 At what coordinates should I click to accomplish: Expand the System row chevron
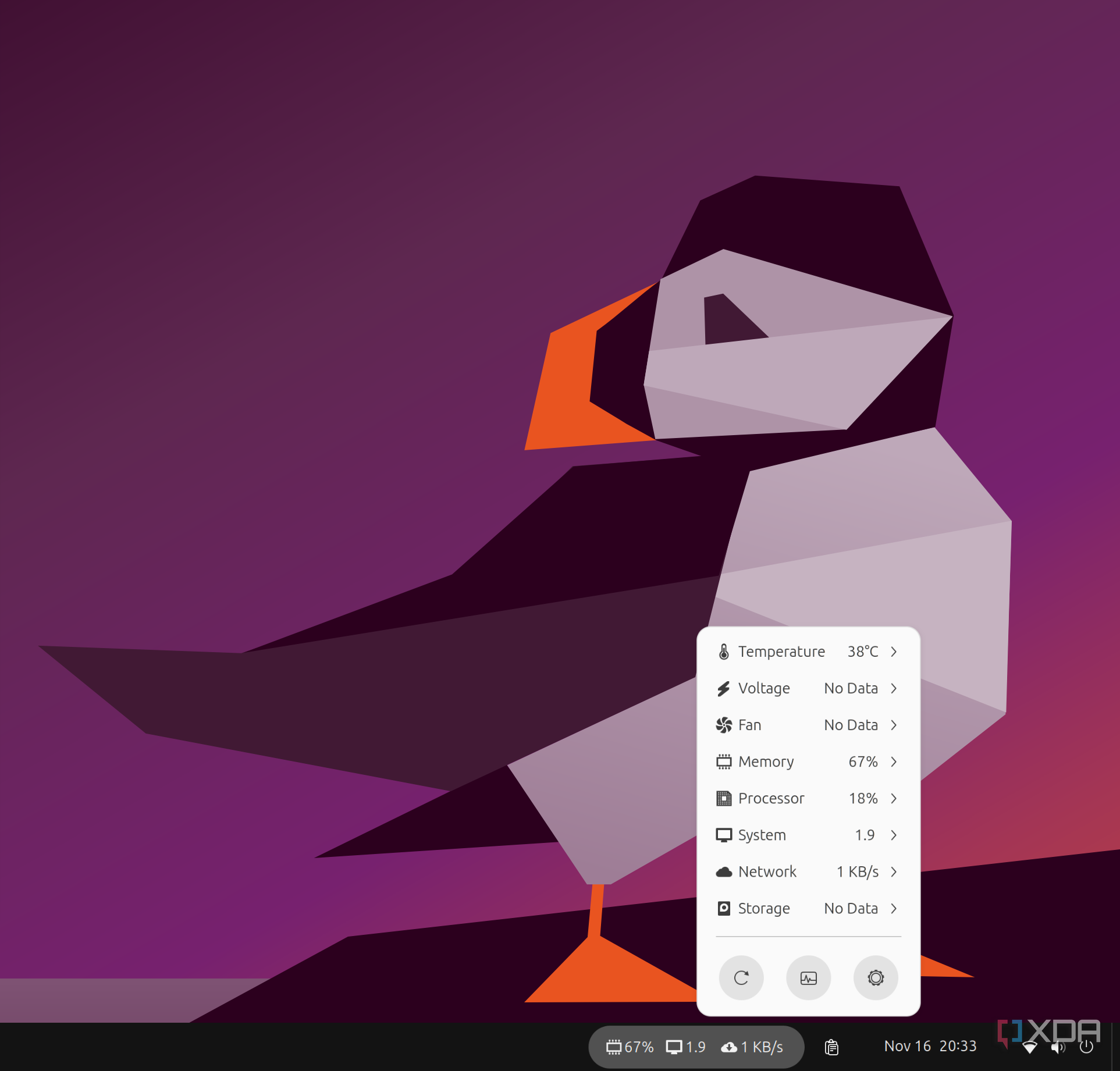(x=894, y=835)
